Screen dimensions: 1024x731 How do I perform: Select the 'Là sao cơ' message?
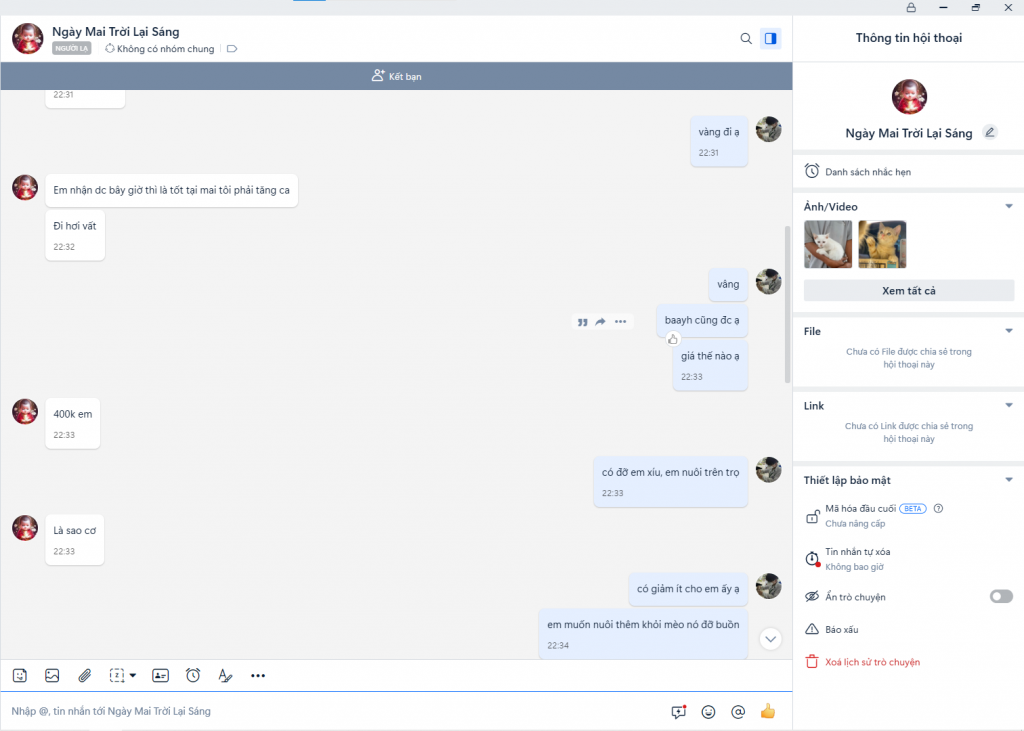[74, 540]
